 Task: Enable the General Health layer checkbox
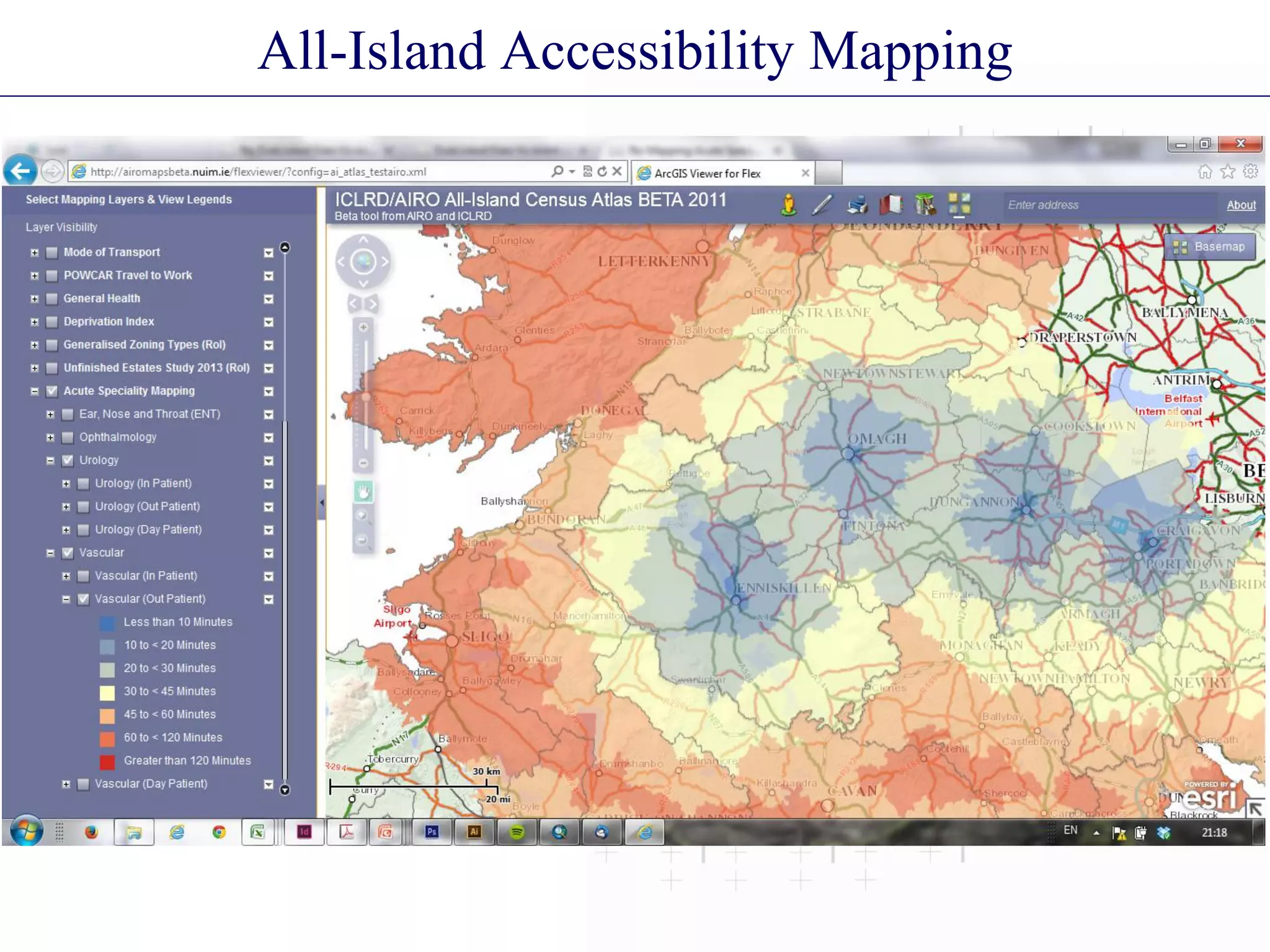point(53,299)
